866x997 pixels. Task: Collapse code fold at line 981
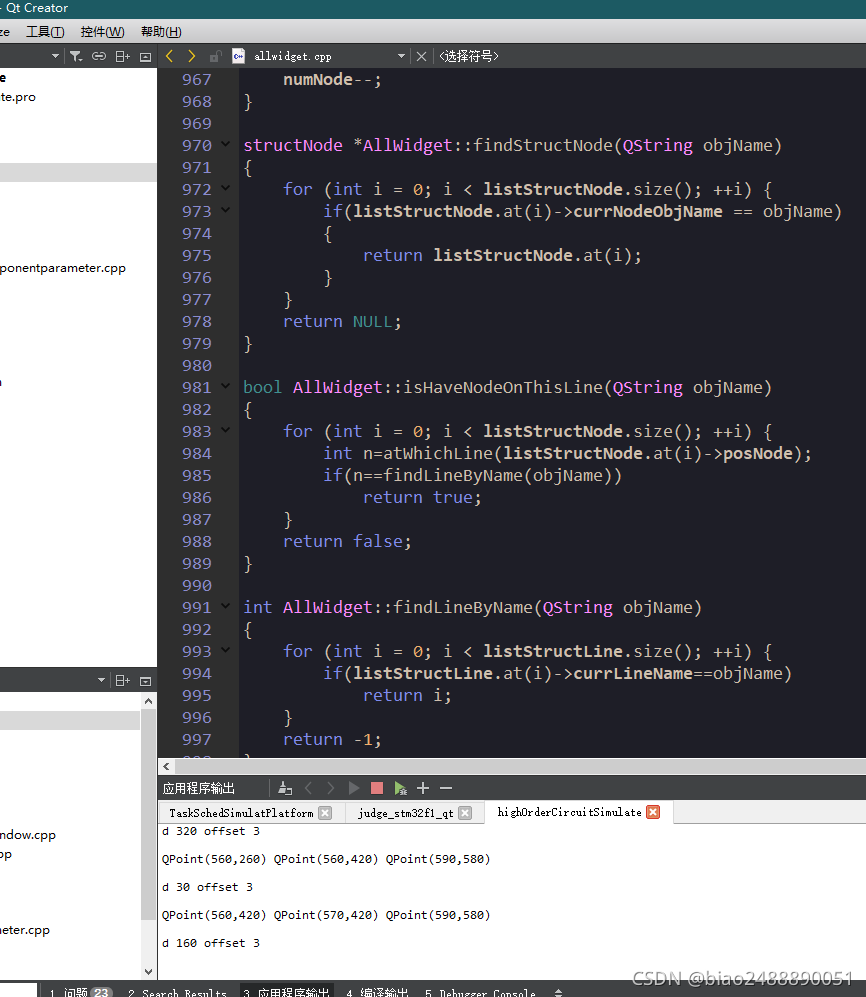coord(226,386)
